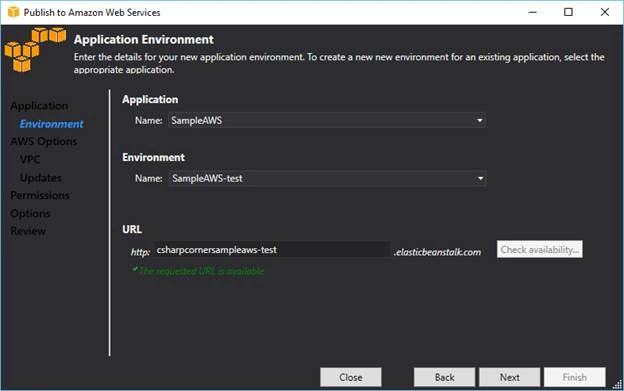Go to the Updates step
This screenshot has height=391, width=624.
point(41,178)
